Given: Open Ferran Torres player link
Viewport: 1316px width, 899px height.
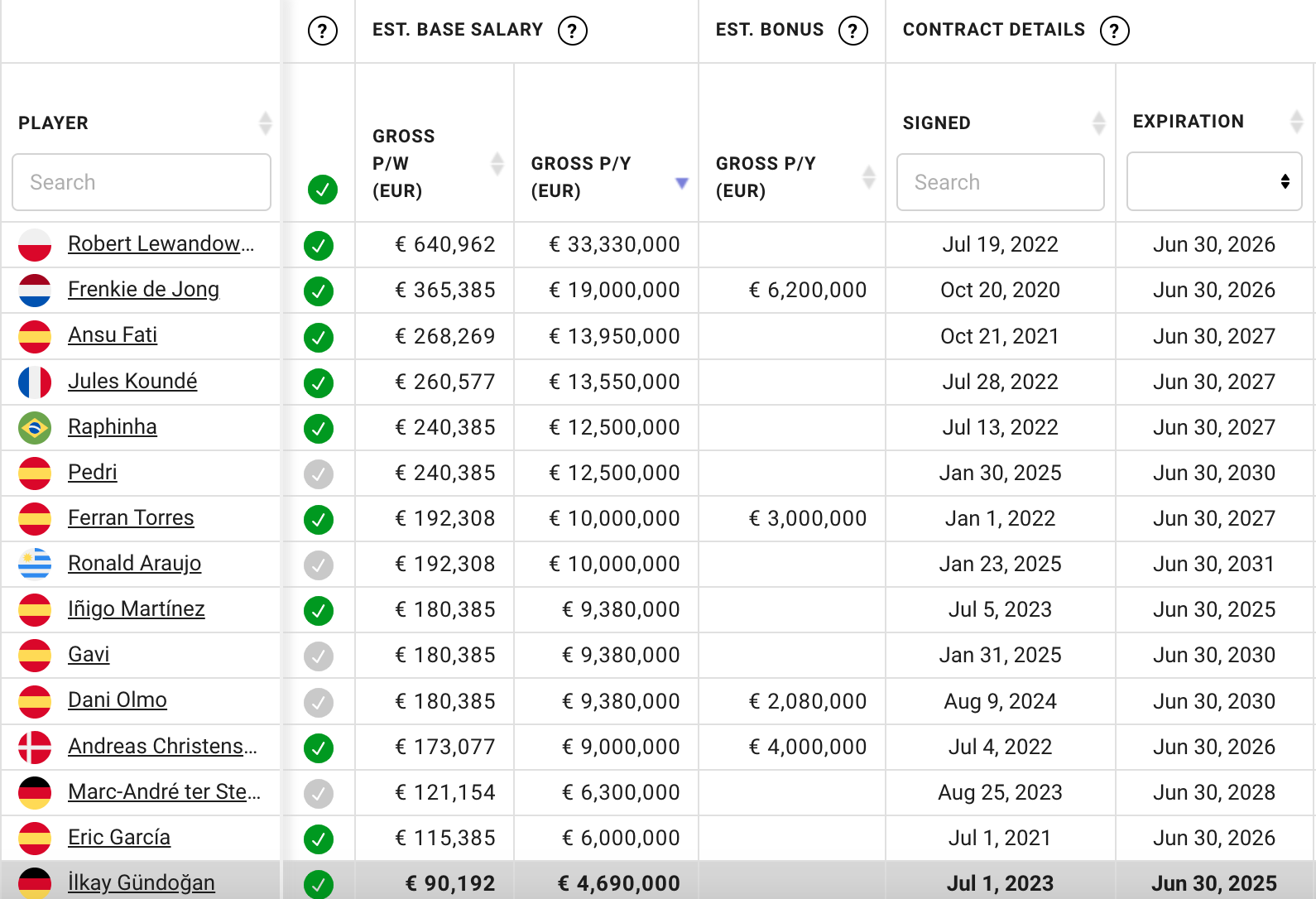Looking at the screenshot, I should point(131,518).
